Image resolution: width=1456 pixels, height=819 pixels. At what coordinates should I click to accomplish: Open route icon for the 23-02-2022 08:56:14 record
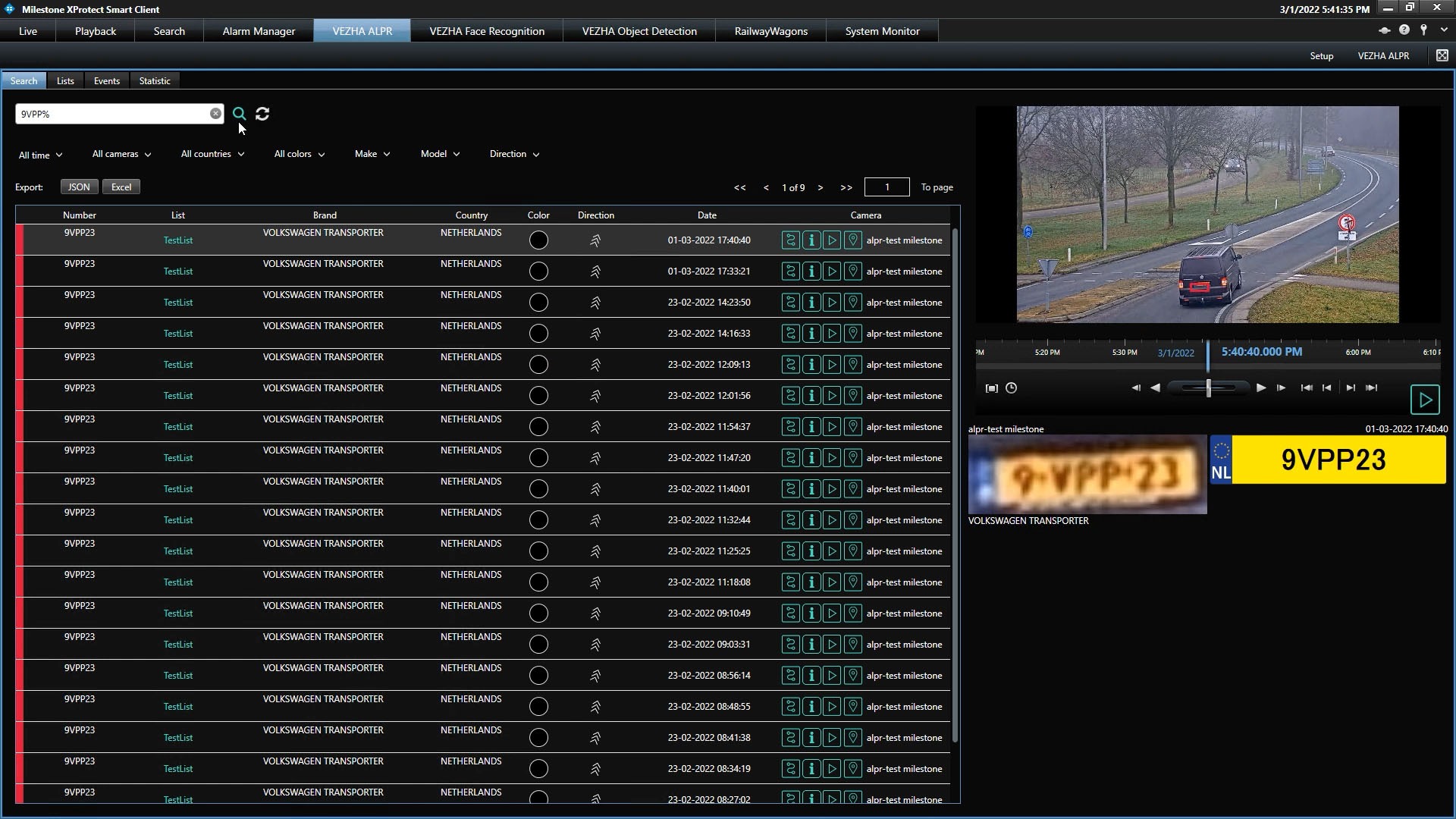(x=791, y=676)
